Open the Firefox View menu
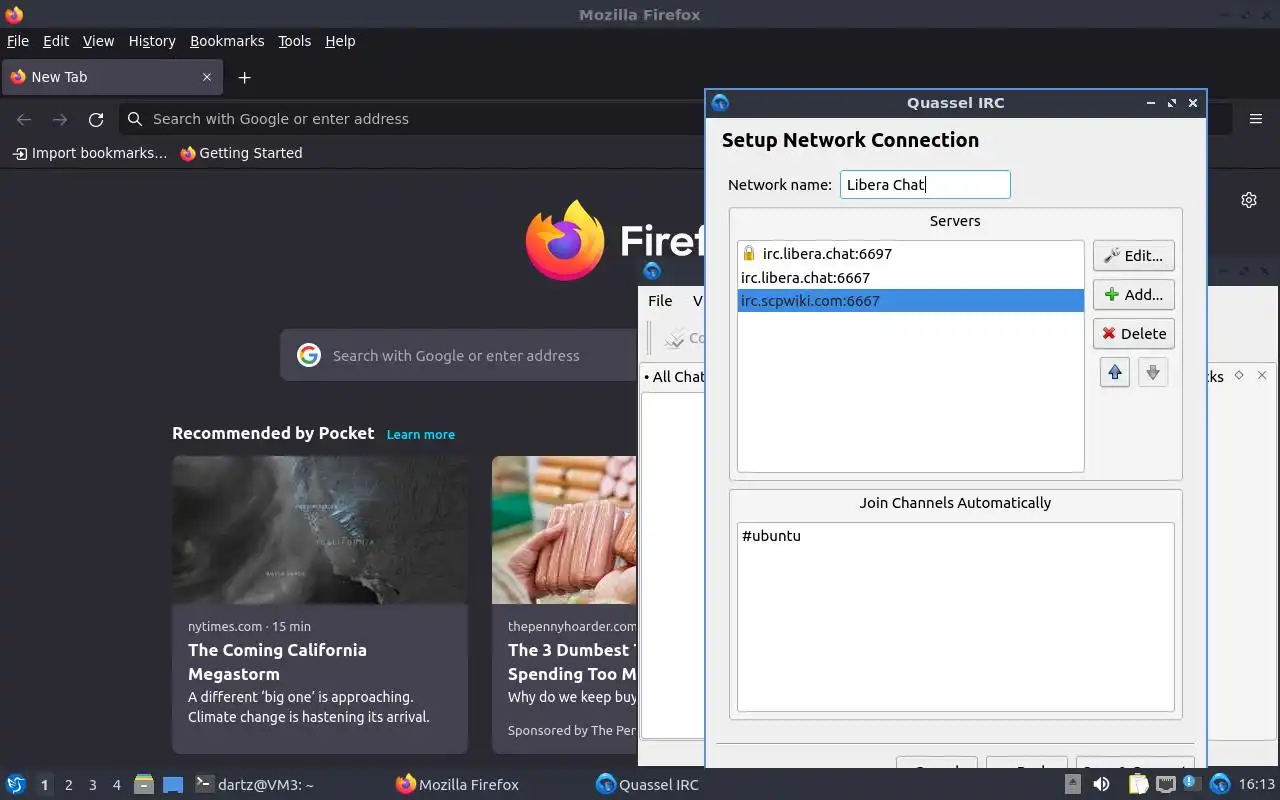This screenshot has width=1280, height=800. point(98,41)
